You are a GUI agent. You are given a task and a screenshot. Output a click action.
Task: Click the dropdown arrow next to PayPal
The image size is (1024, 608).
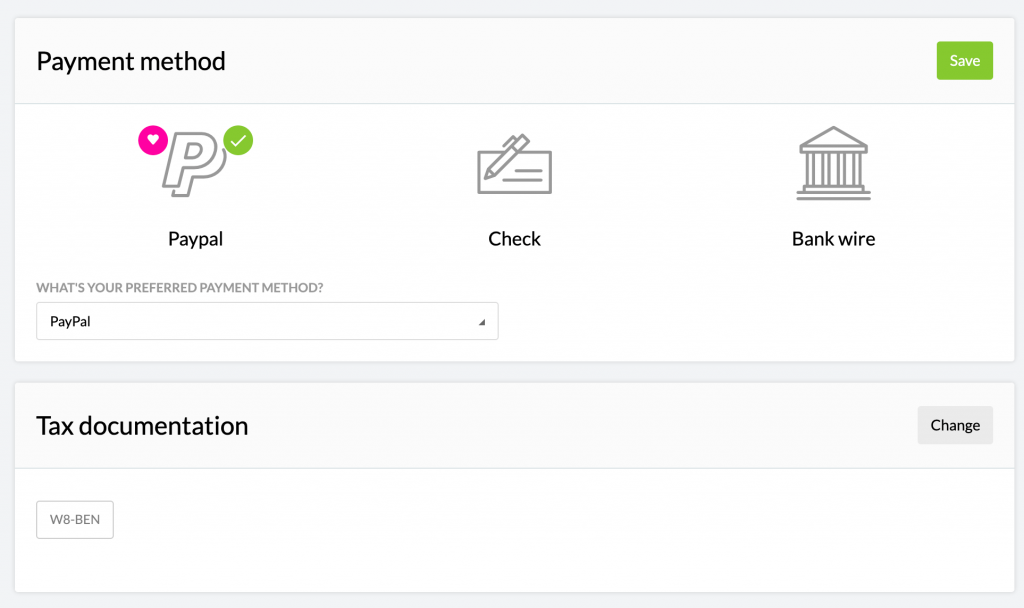pos(482,322)
